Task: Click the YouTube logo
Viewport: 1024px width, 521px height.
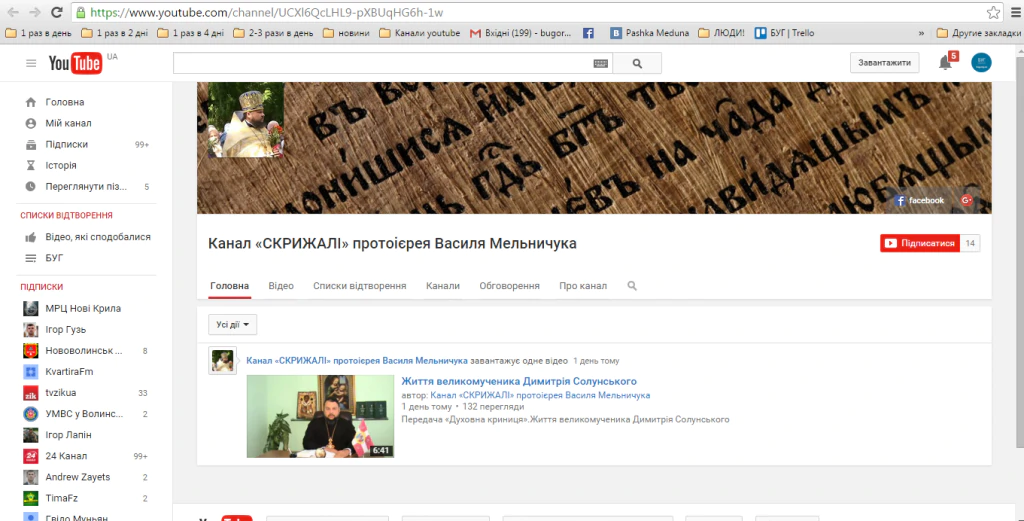Action: tap(75, 64)
